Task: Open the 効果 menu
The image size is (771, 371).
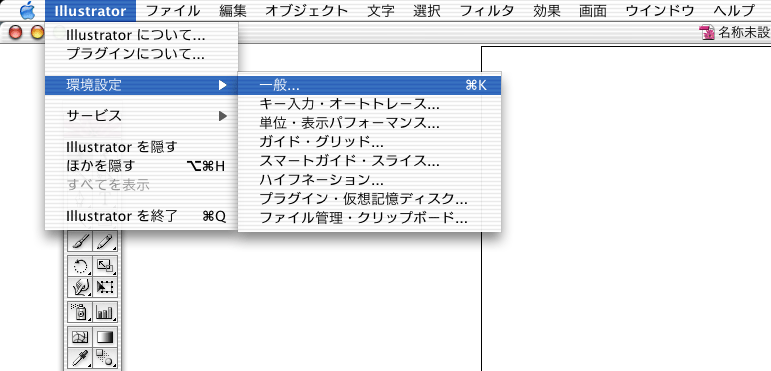Action: tap(547, 10)
